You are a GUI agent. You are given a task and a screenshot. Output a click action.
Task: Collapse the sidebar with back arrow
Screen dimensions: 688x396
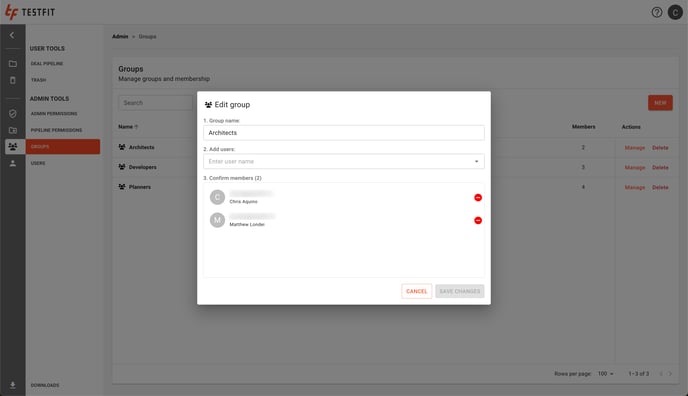point(12,35)
